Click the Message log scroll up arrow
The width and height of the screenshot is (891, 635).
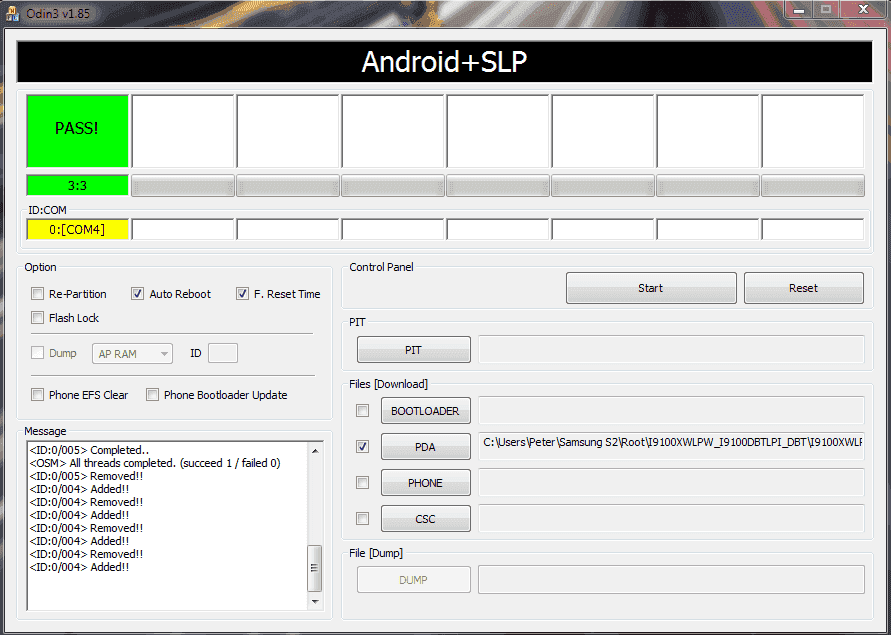coord(315,451)
